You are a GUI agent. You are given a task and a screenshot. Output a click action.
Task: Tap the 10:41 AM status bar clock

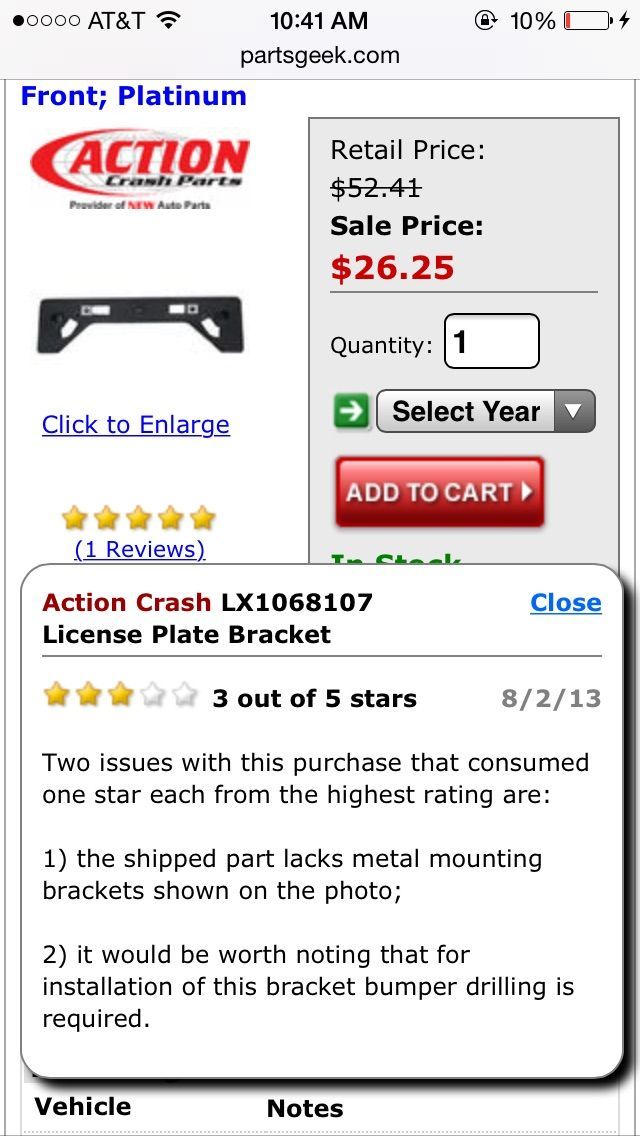pyautogui.click(x=319, y=20)
